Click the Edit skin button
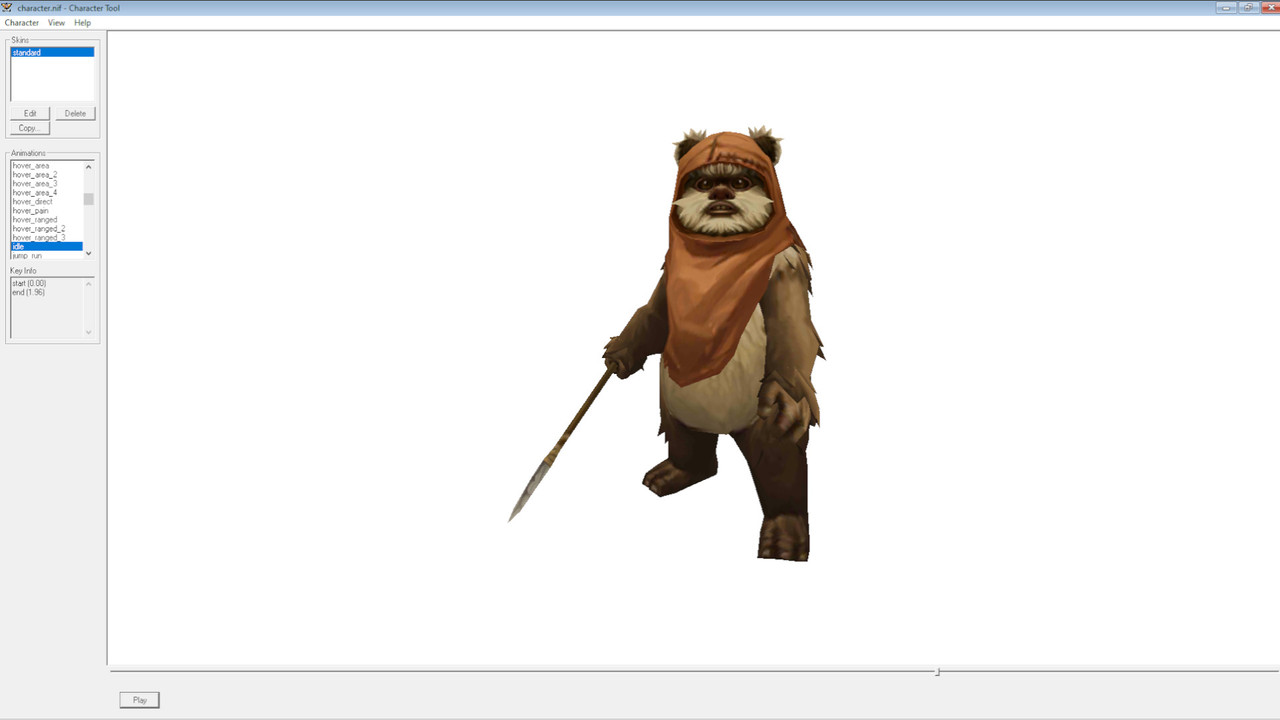The height and width of the screenshot is (720, 1280). [x=30, y=113]
